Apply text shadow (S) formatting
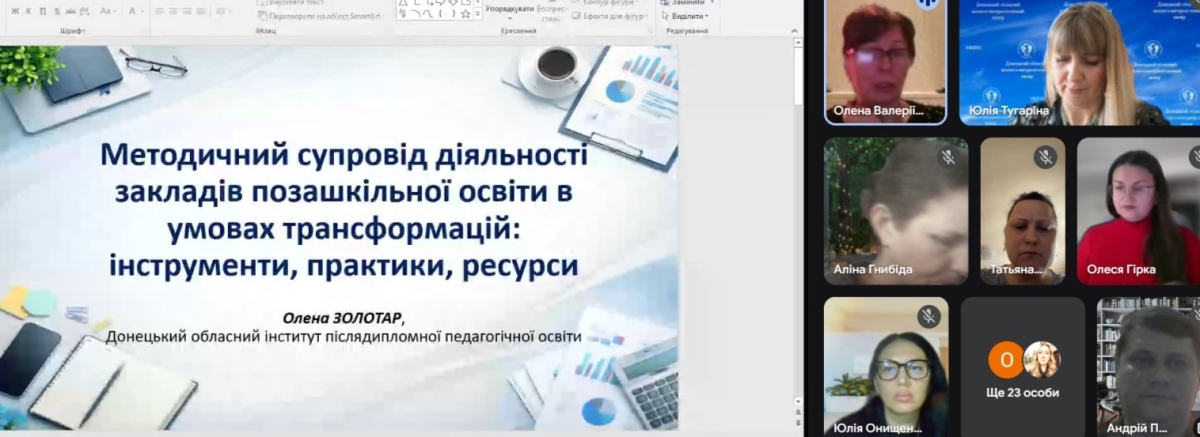Viewport: 1200px width, 437px height. point(57,11)
